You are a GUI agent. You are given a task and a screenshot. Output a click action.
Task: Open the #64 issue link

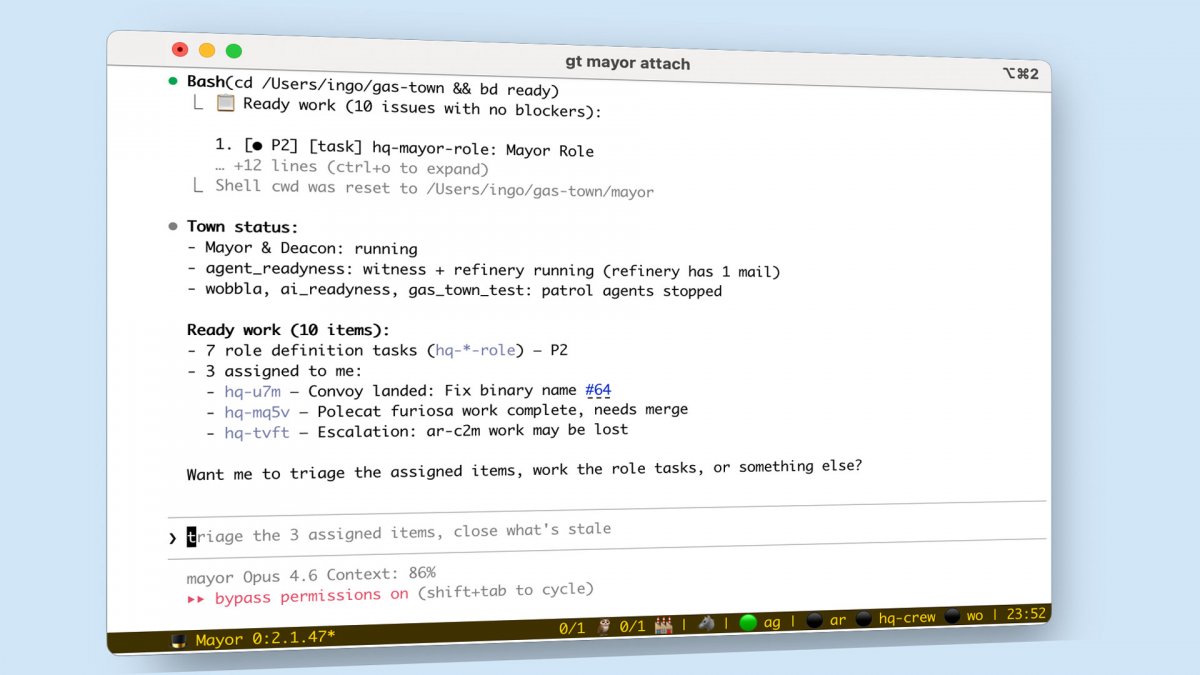598,389
